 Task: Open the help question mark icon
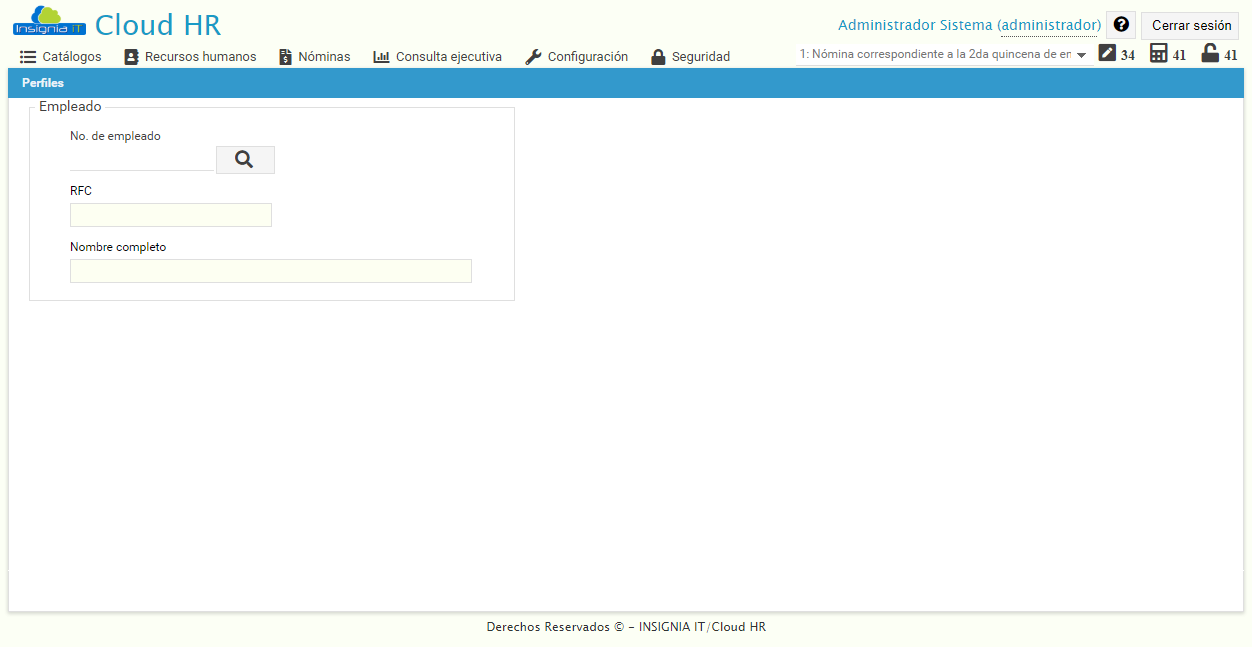[x=1120, y=24]
